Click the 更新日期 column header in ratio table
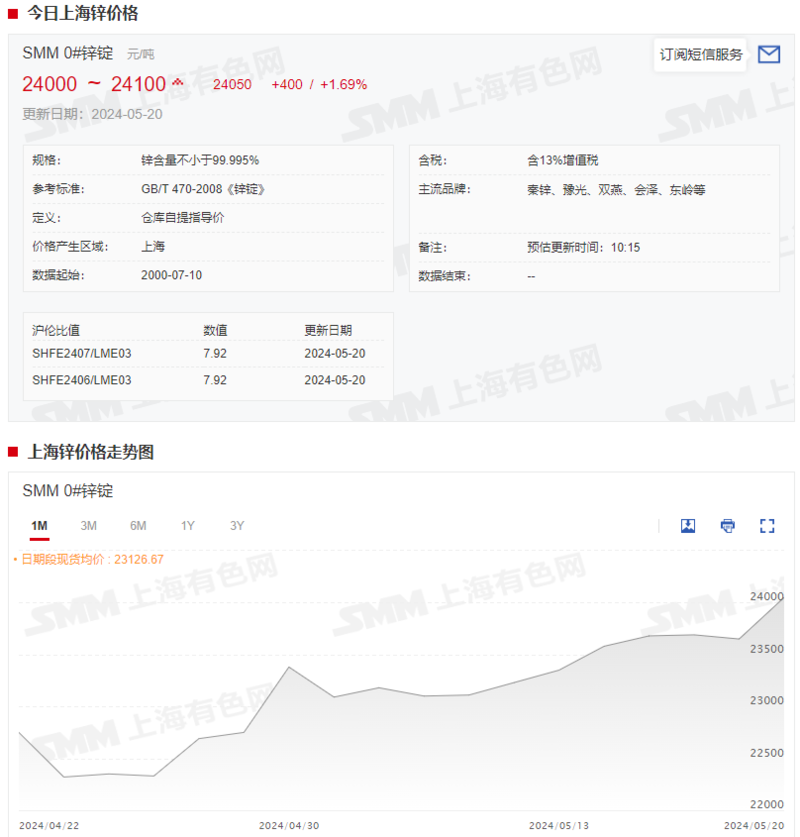Viewport: 800px width, 837px height. point(328,330)
